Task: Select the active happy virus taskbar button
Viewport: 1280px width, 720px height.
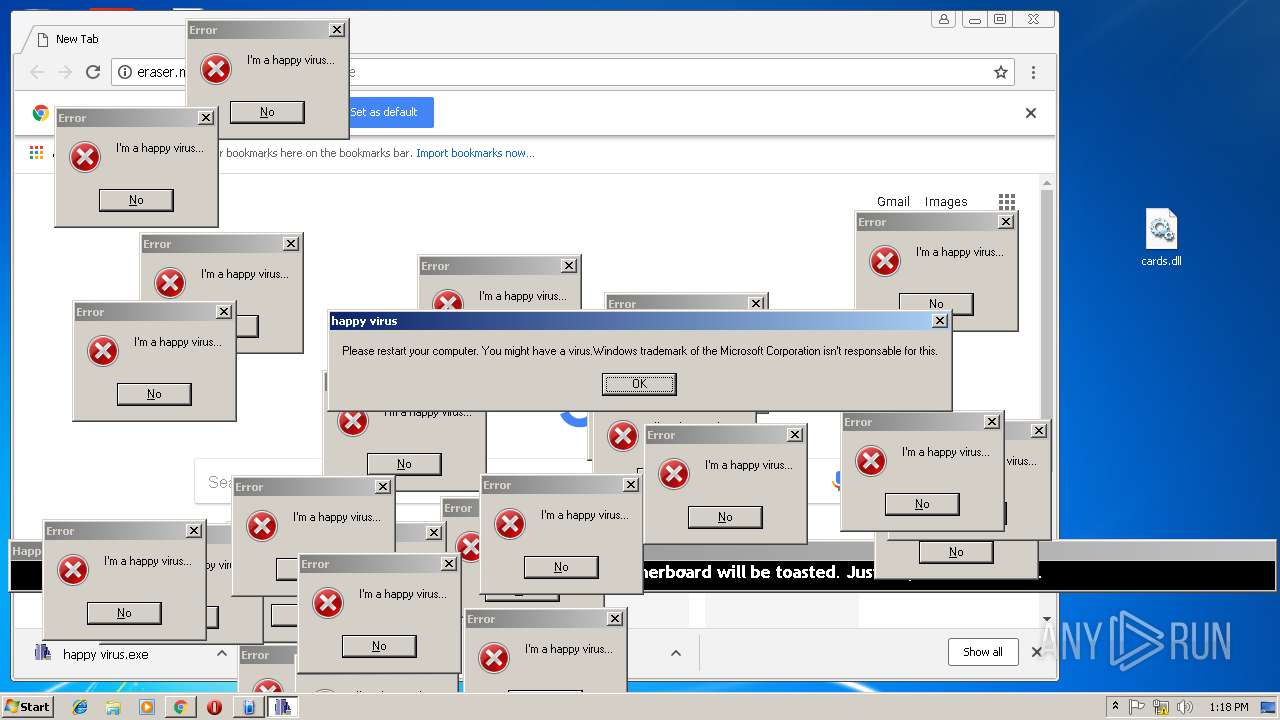Action: (x=282, y=707)
